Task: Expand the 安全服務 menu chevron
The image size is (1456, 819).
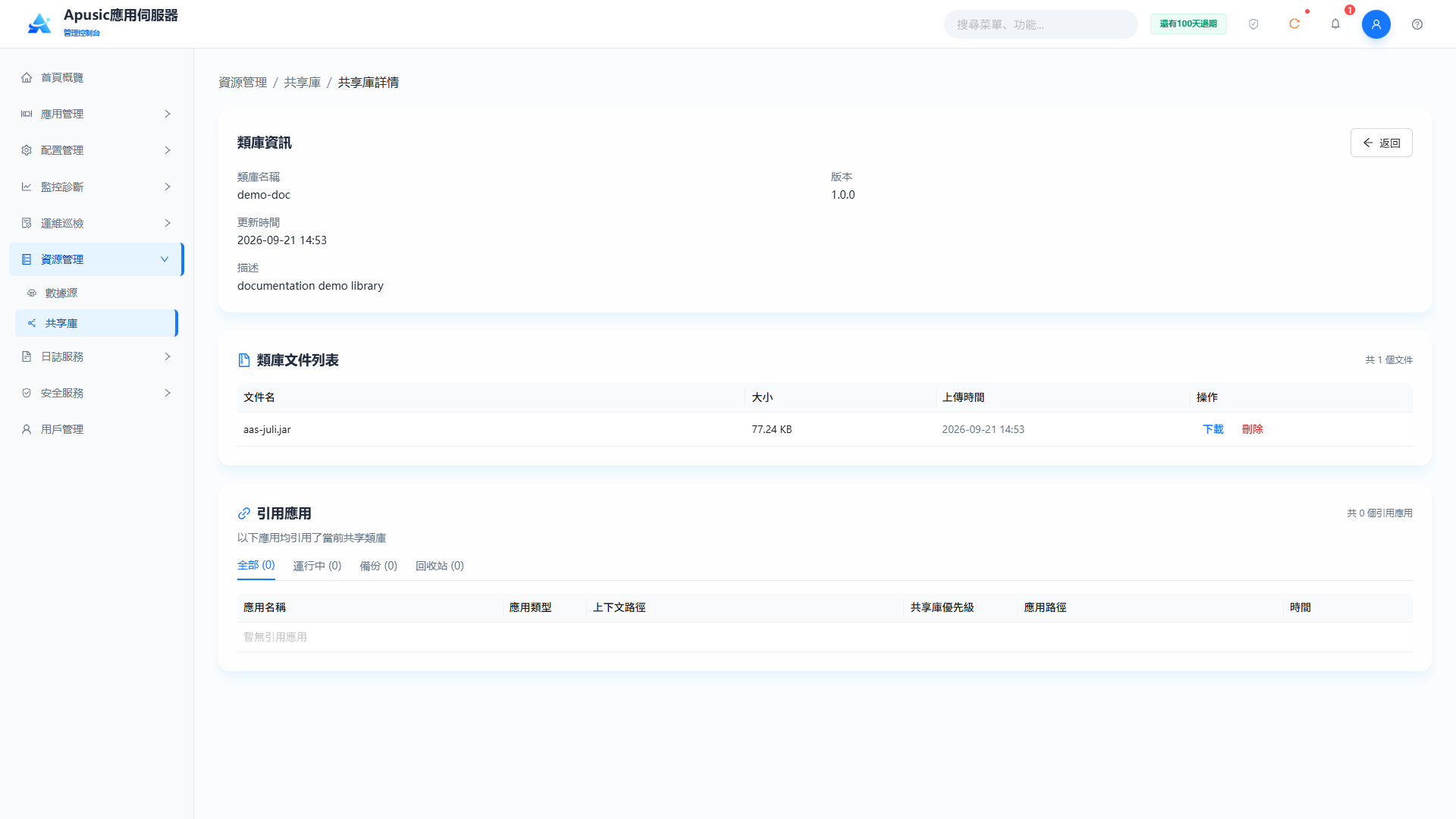Action: (168, 393)
